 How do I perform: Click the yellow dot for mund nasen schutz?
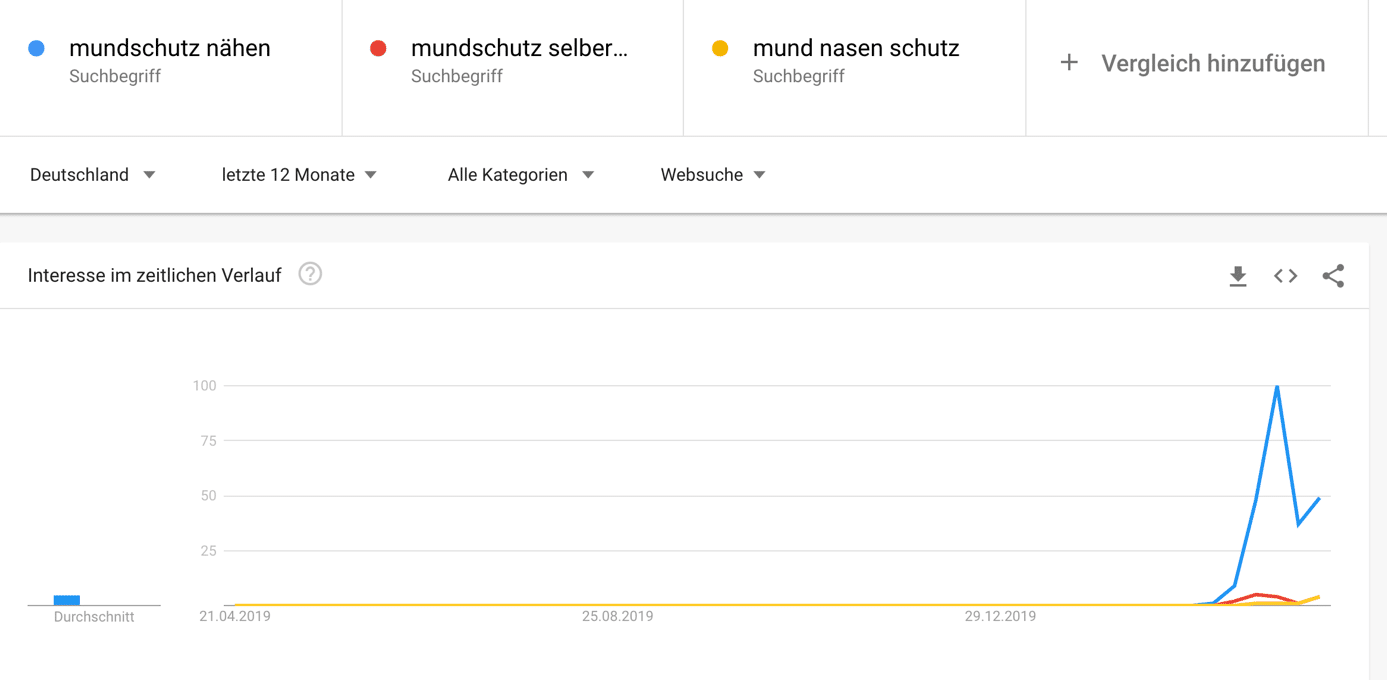[x=720, y=48]
